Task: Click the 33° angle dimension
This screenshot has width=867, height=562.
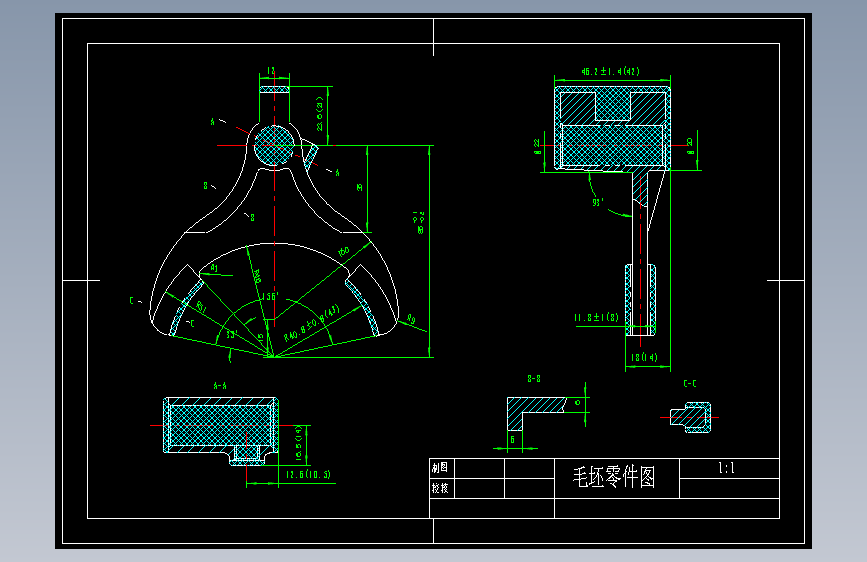Action: point(232,334)
